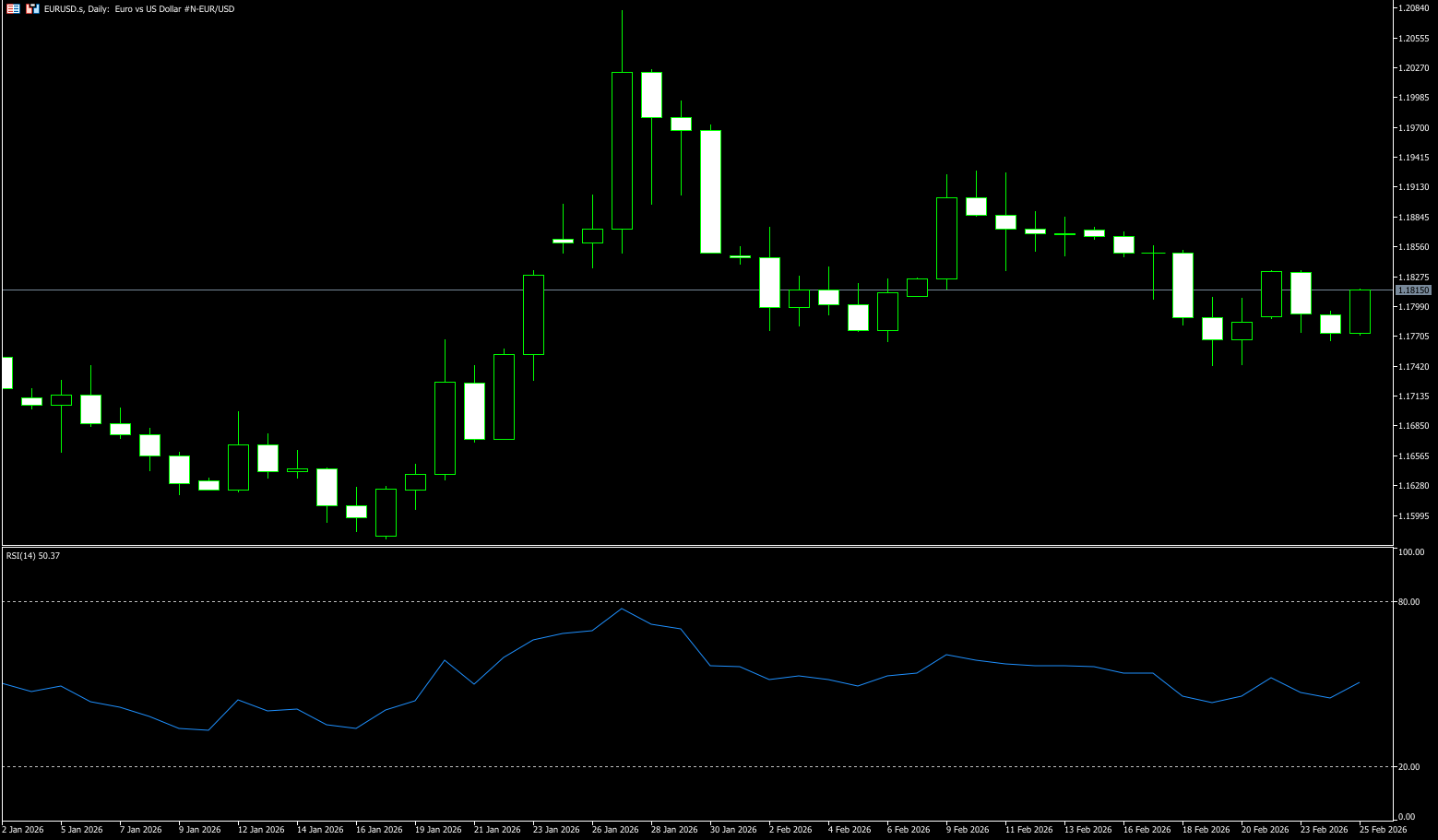This screenshot has width=1438, height=840.
Task: Click the 26 Jan 2026 date label
Action: click(x=615, y=830)
